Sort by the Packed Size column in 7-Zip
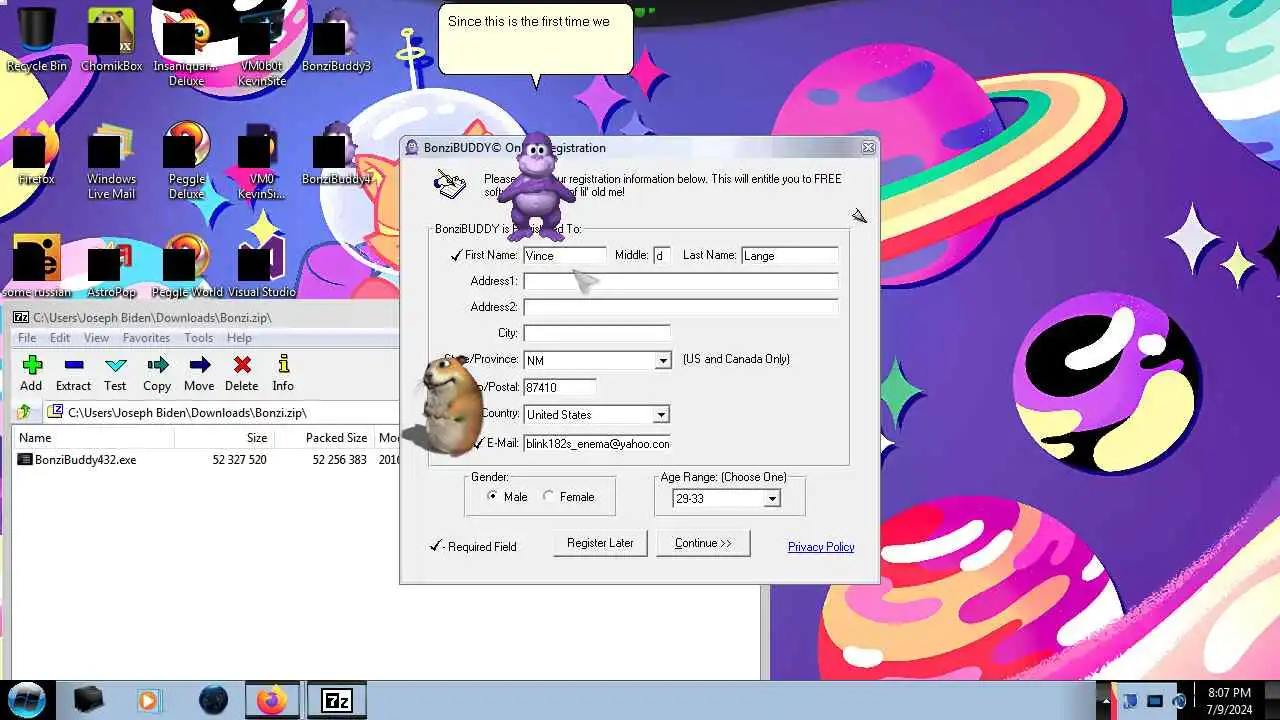Image resolution: width=1280 pixels, height=720 pixels. pyautogui.click(x=323, y=438)
